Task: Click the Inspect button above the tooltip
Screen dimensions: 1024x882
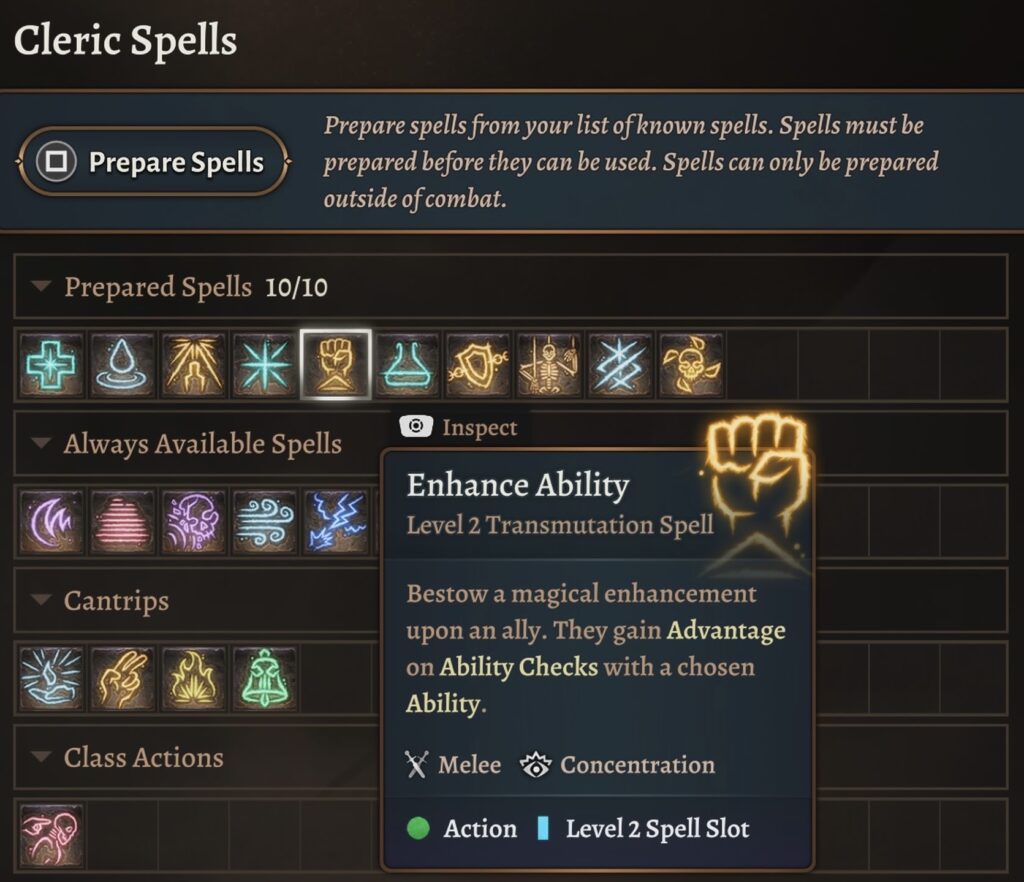Action: pyautogui.click(x=459, y=428)
